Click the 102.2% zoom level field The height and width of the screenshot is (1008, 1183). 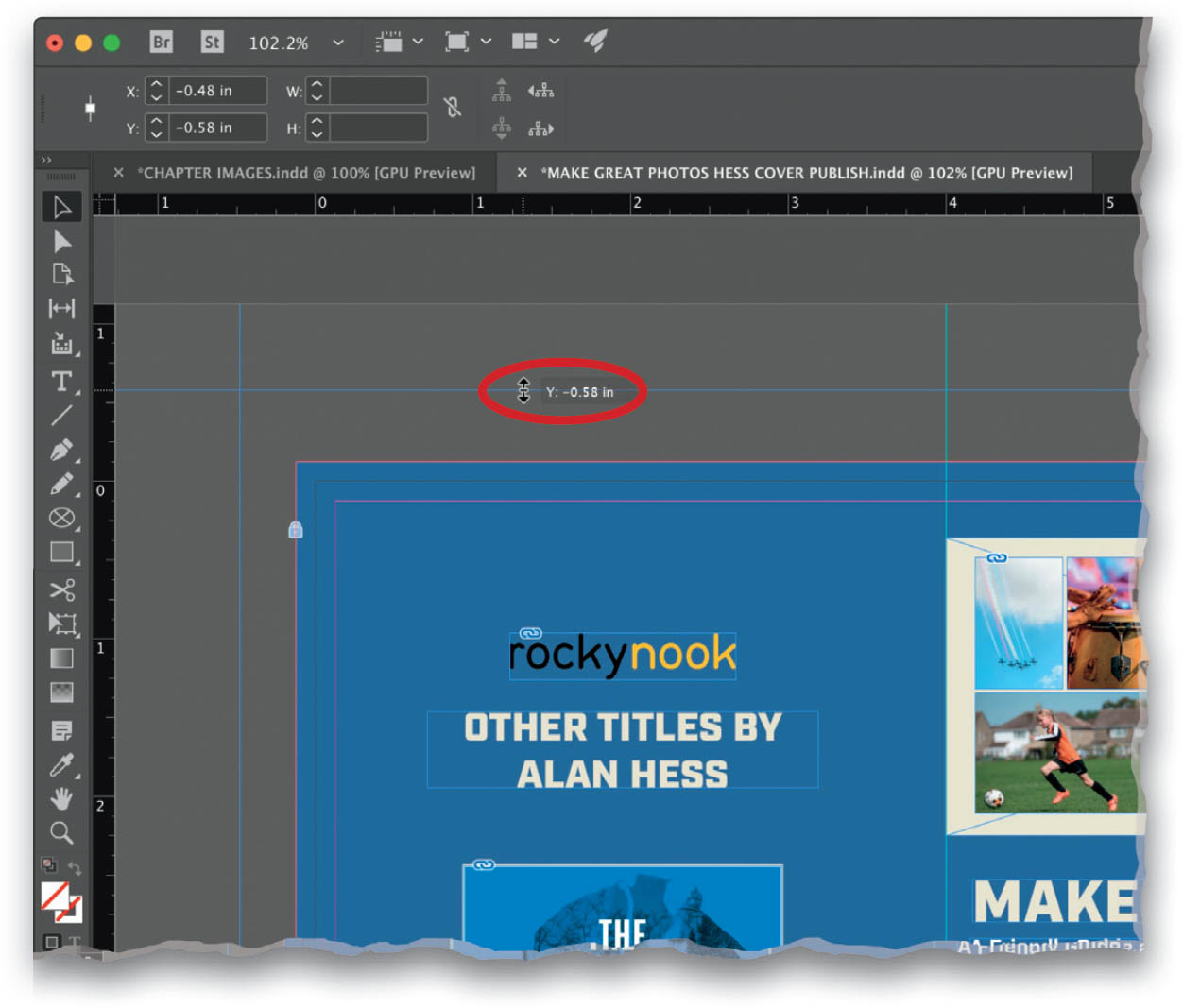(x=279, y=43)
